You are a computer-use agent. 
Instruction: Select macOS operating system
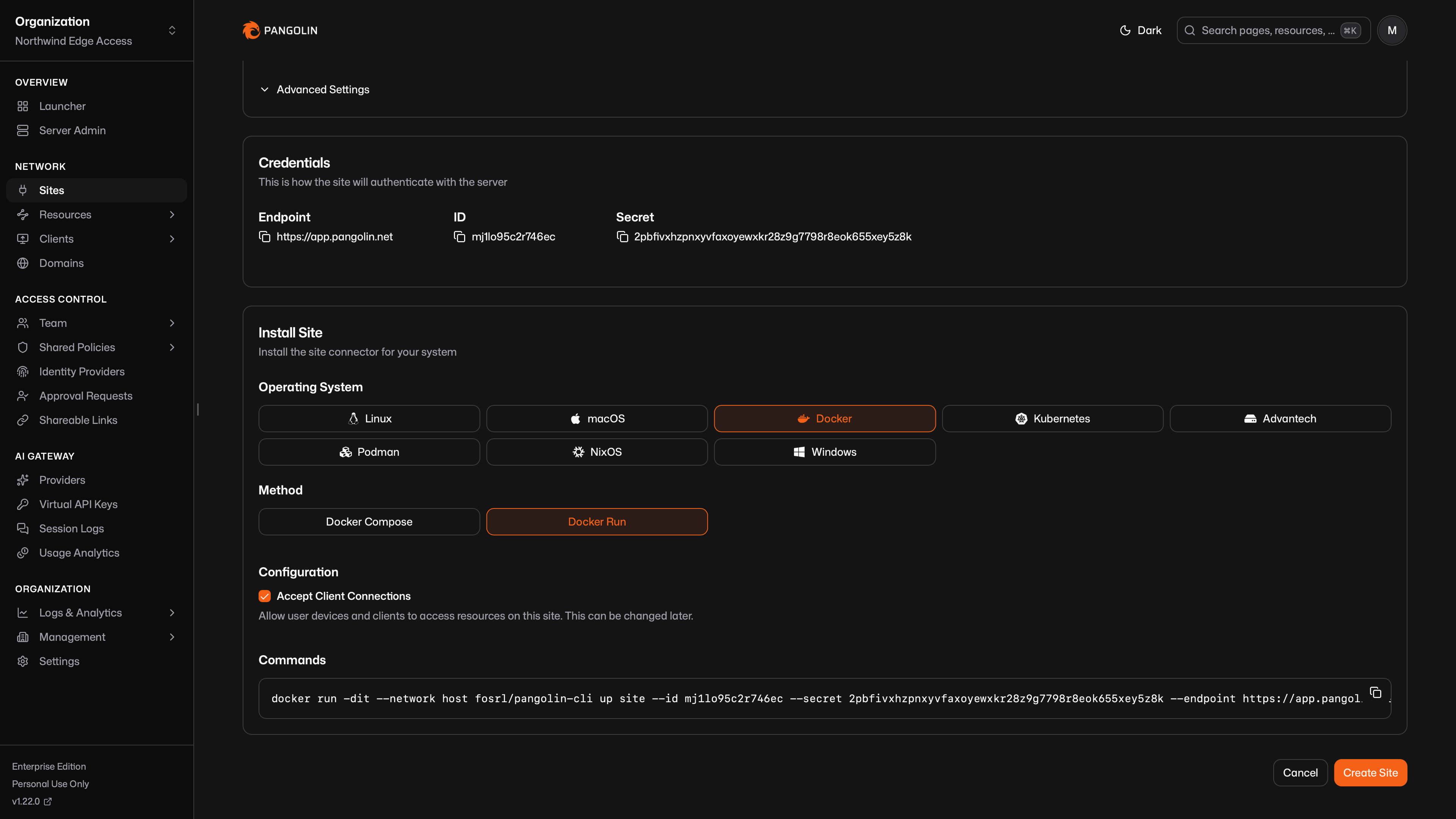(597, 419)
